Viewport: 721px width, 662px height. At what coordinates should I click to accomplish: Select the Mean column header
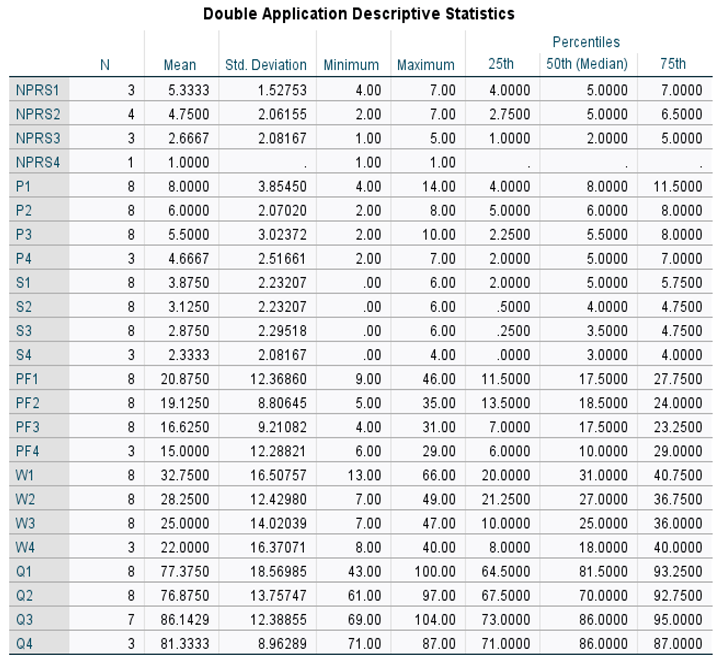(x=180, y=65)
